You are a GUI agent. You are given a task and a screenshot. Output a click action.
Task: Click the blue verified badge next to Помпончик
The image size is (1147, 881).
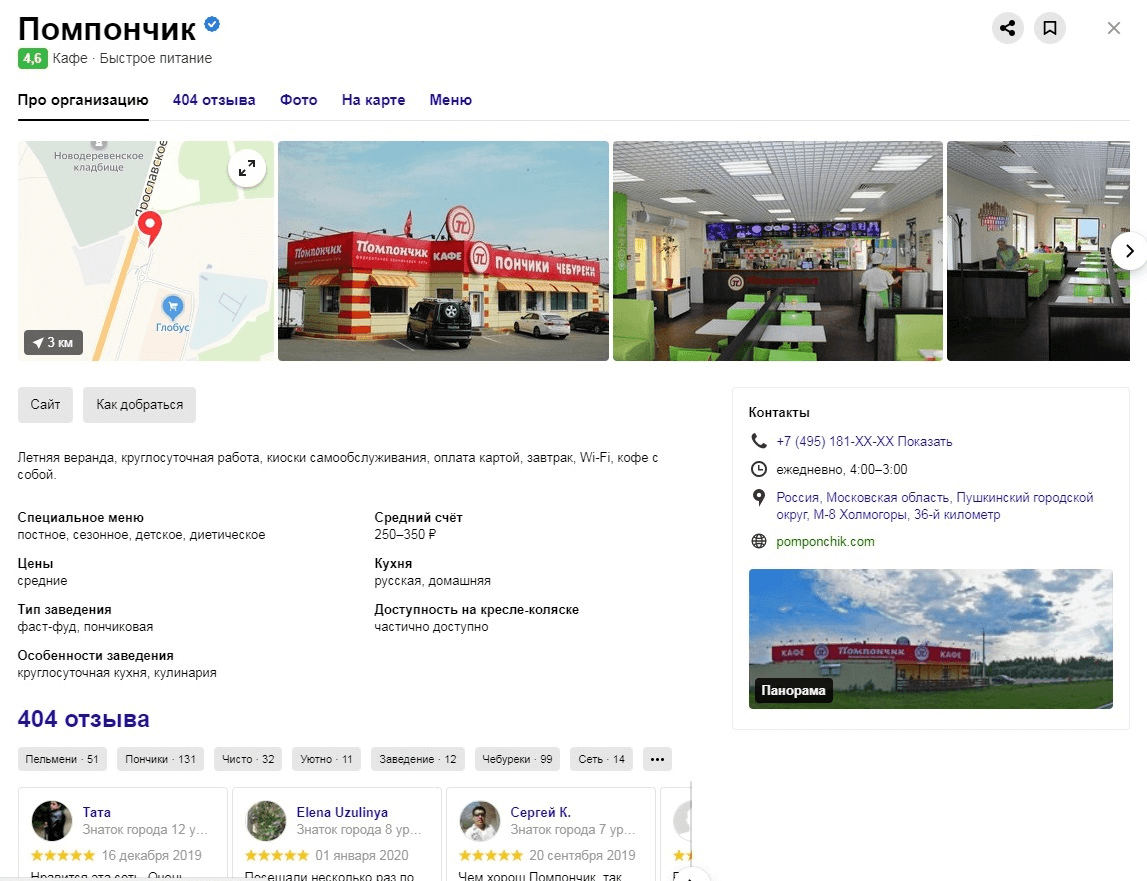click(x=212, y=24)
